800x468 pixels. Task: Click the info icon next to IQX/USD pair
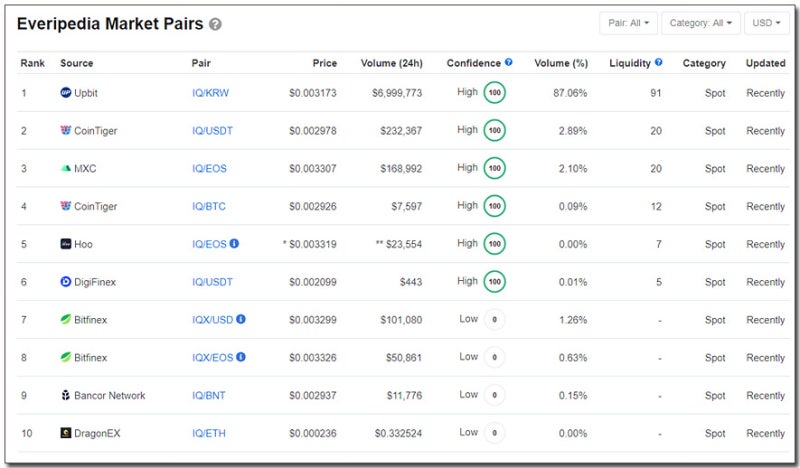tap(241, 318)
